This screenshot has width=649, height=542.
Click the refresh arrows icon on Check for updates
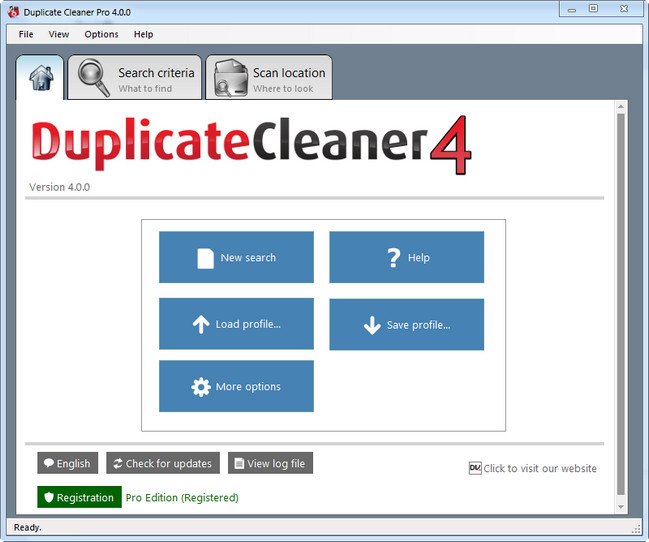tap(118, 463)
